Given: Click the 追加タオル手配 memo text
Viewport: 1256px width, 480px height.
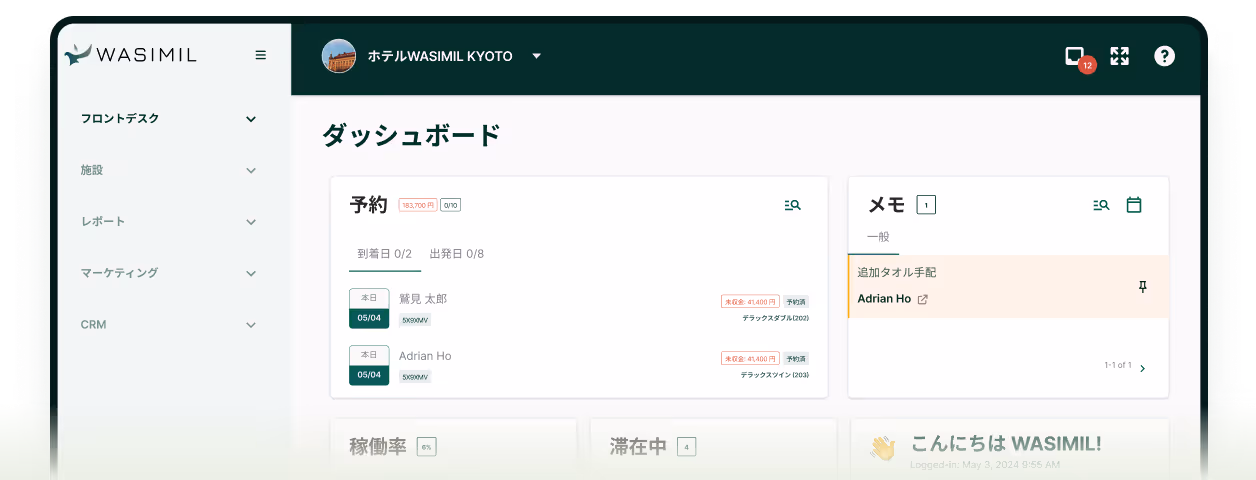Looking at the screenshot, I should (897, 272).
